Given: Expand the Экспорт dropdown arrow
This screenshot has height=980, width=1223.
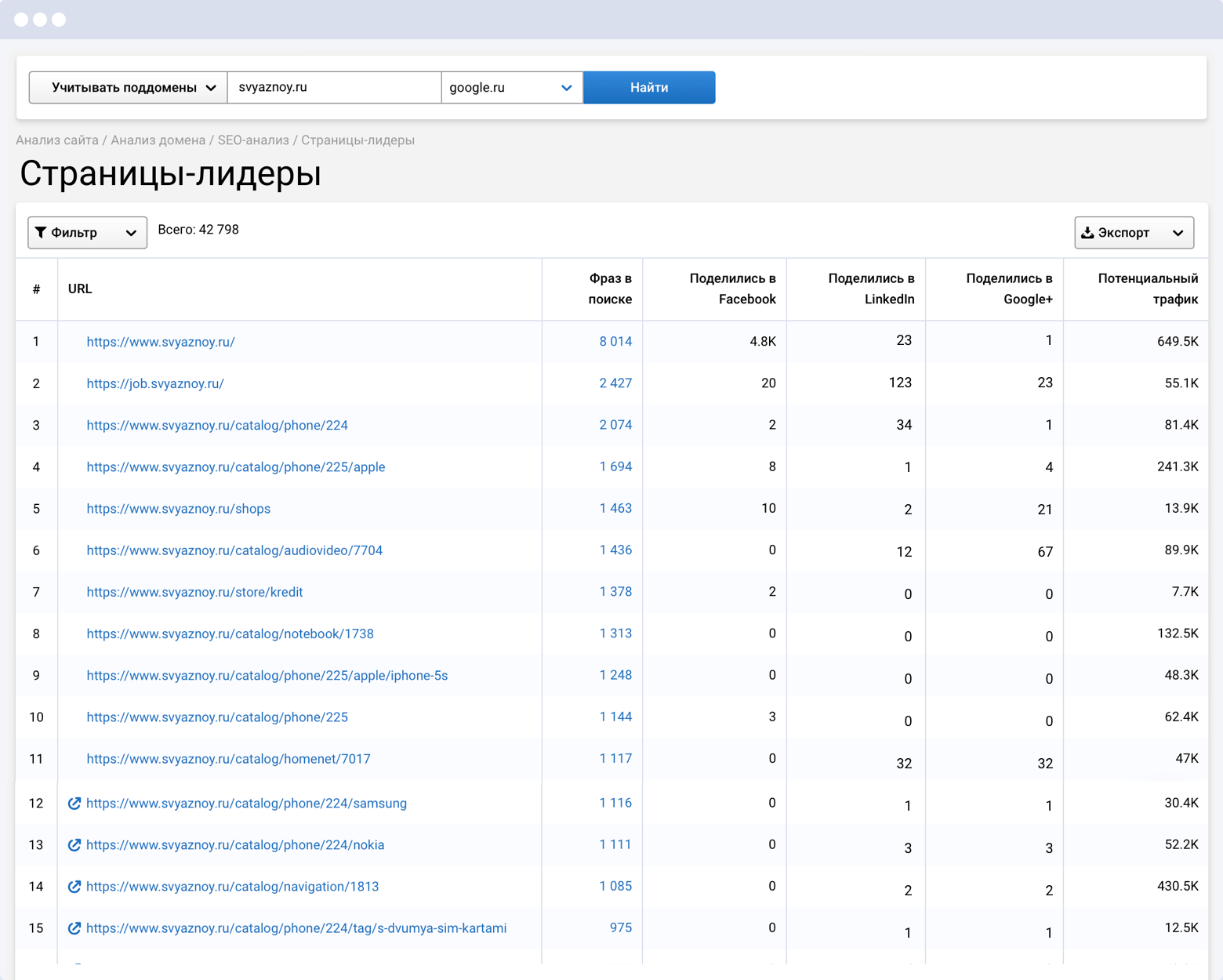Looking at the screenshot, I should click(x=1178, y=233).
